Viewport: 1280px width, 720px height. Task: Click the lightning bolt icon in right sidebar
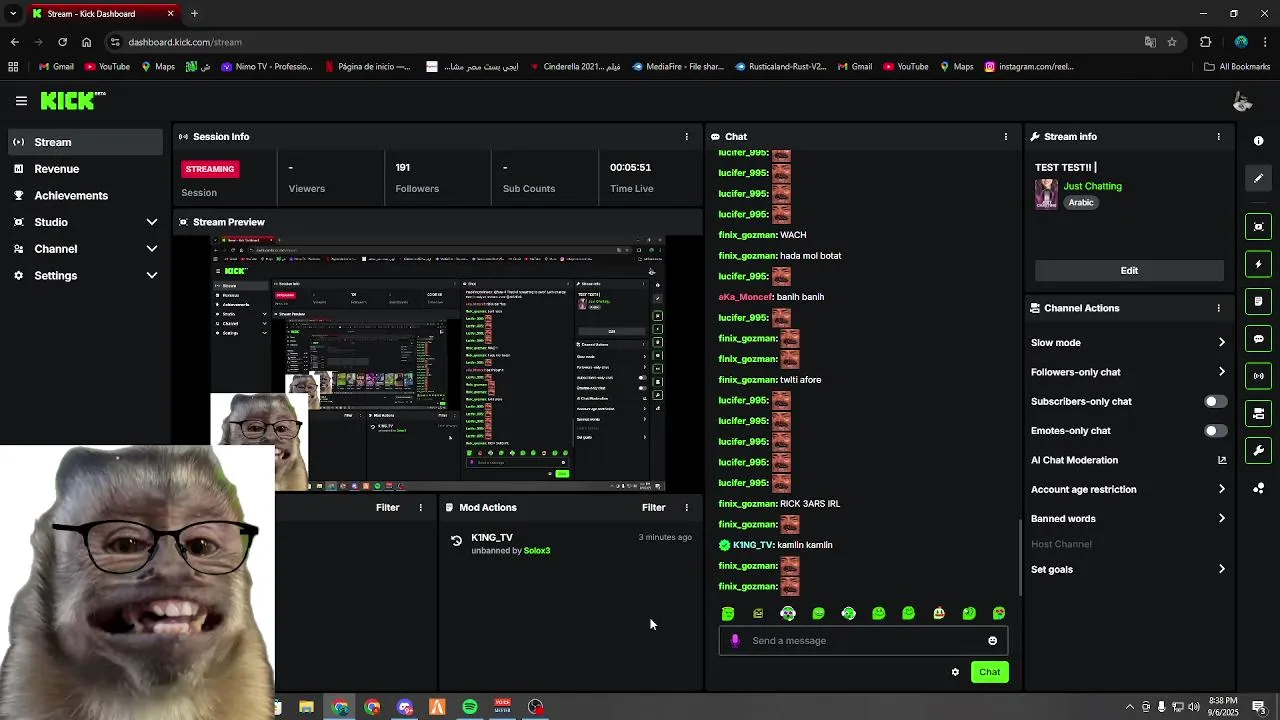[1258, 264]
